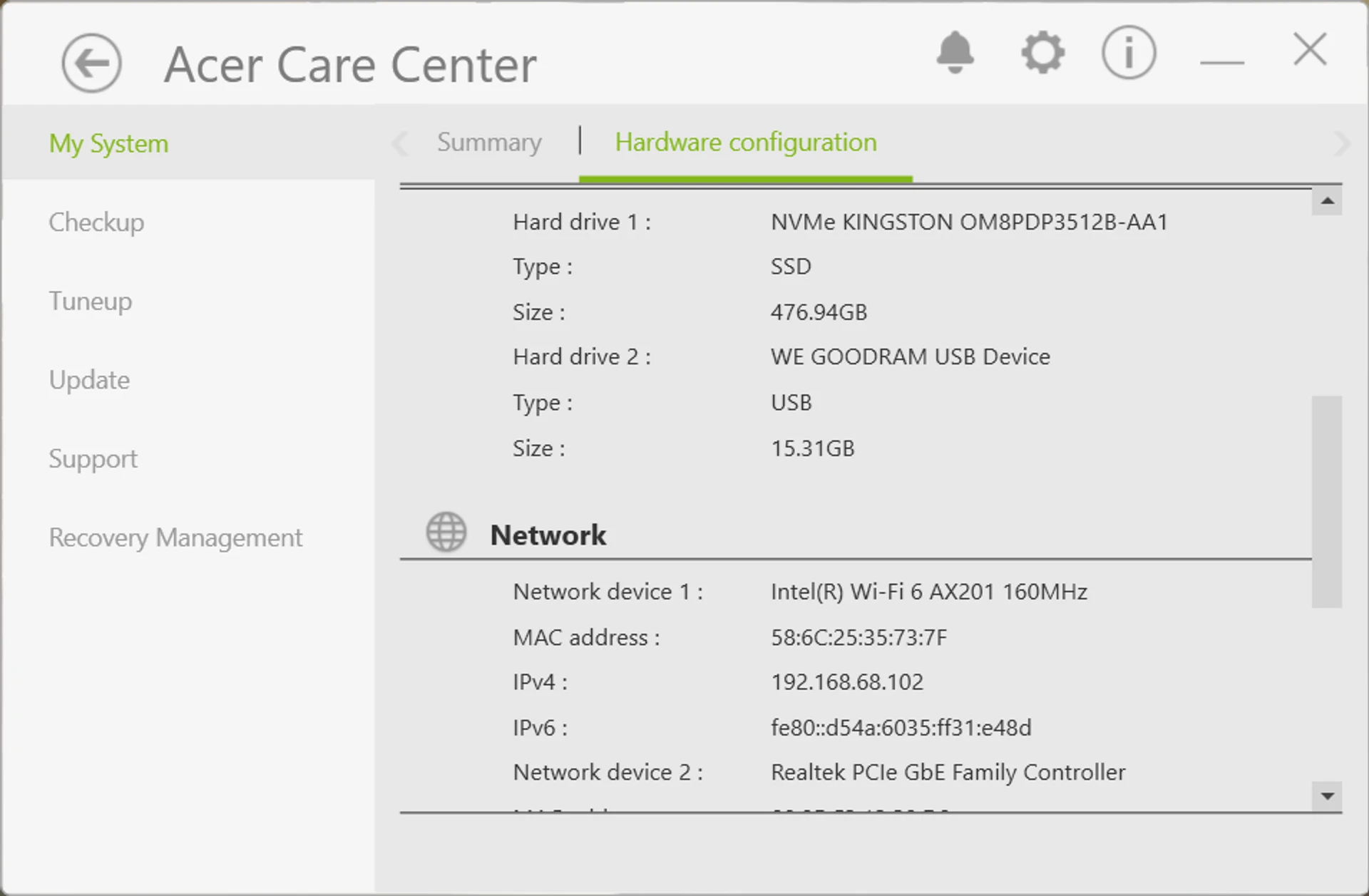Close the Acer Care Center window

(1310, 50)
